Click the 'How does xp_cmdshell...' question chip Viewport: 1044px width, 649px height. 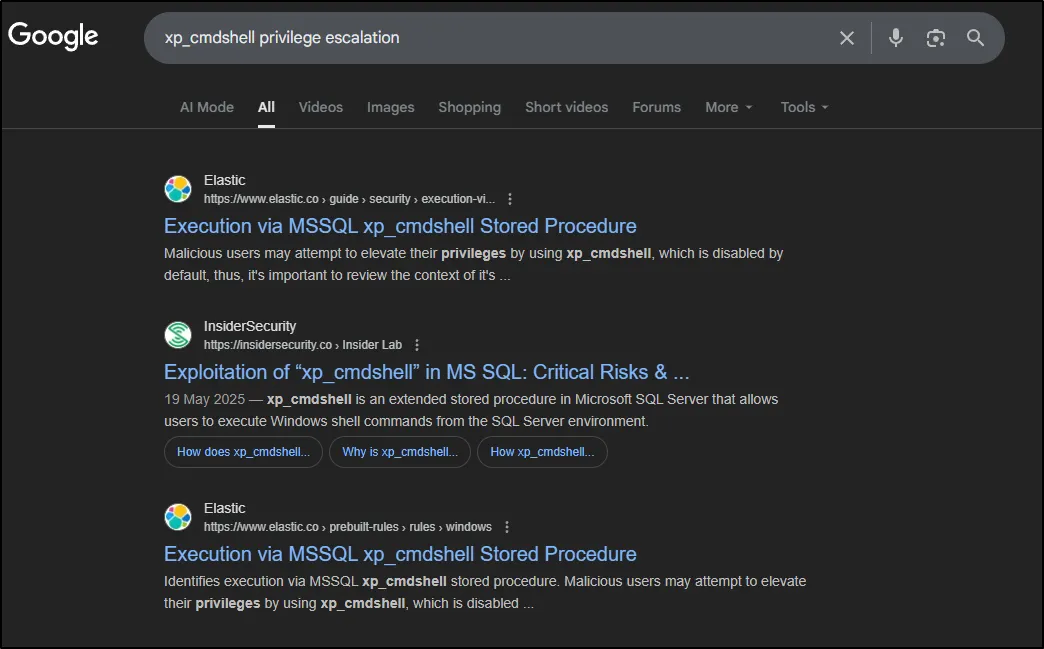click(x=243, y=452)
